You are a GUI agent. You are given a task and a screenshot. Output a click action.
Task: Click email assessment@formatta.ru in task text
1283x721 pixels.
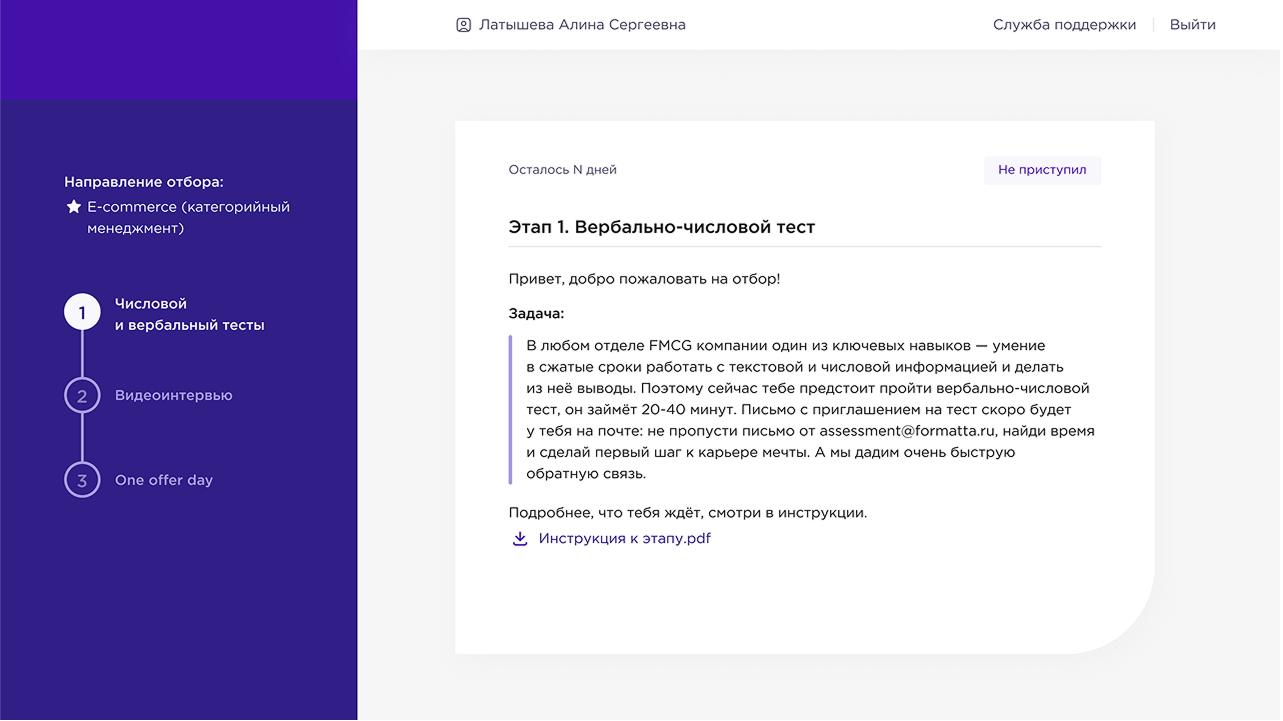coord(908,431)
